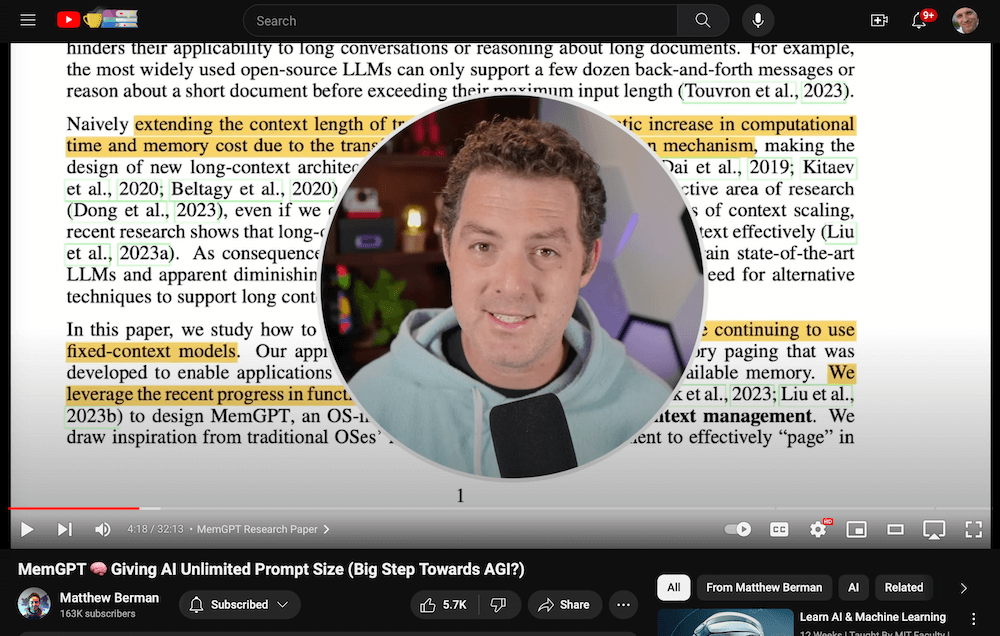This screenshot has height=636, width=1000.
Task: Switch to the Related filter chip
Action: pos(903,588)
